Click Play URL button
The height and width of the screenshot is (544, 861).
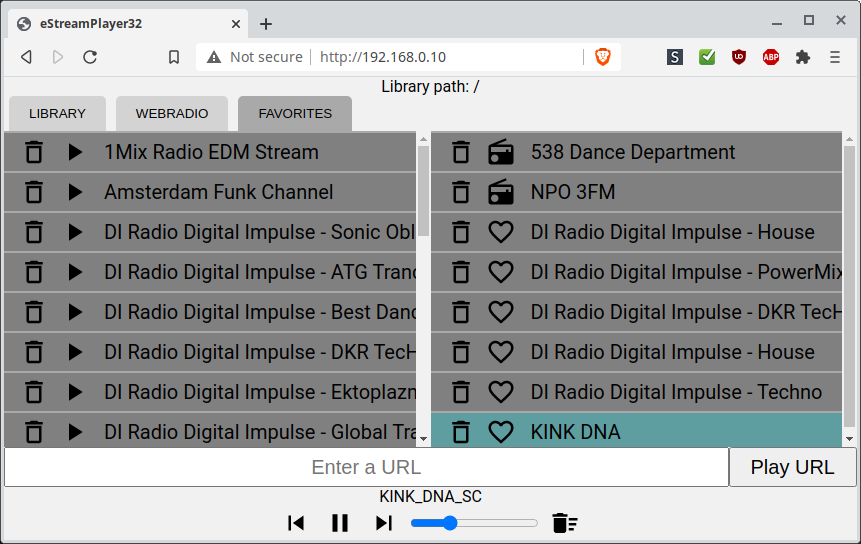792,467
